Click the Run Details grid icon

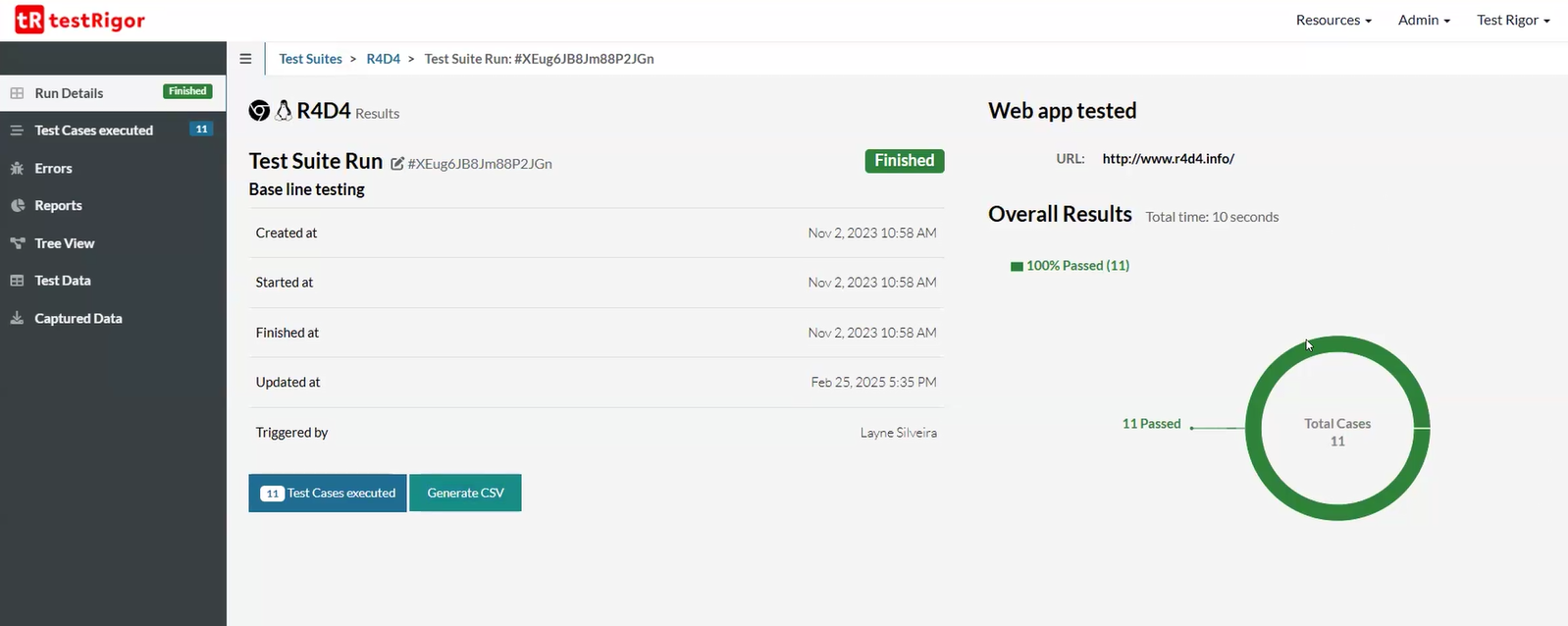pos(17,93)
